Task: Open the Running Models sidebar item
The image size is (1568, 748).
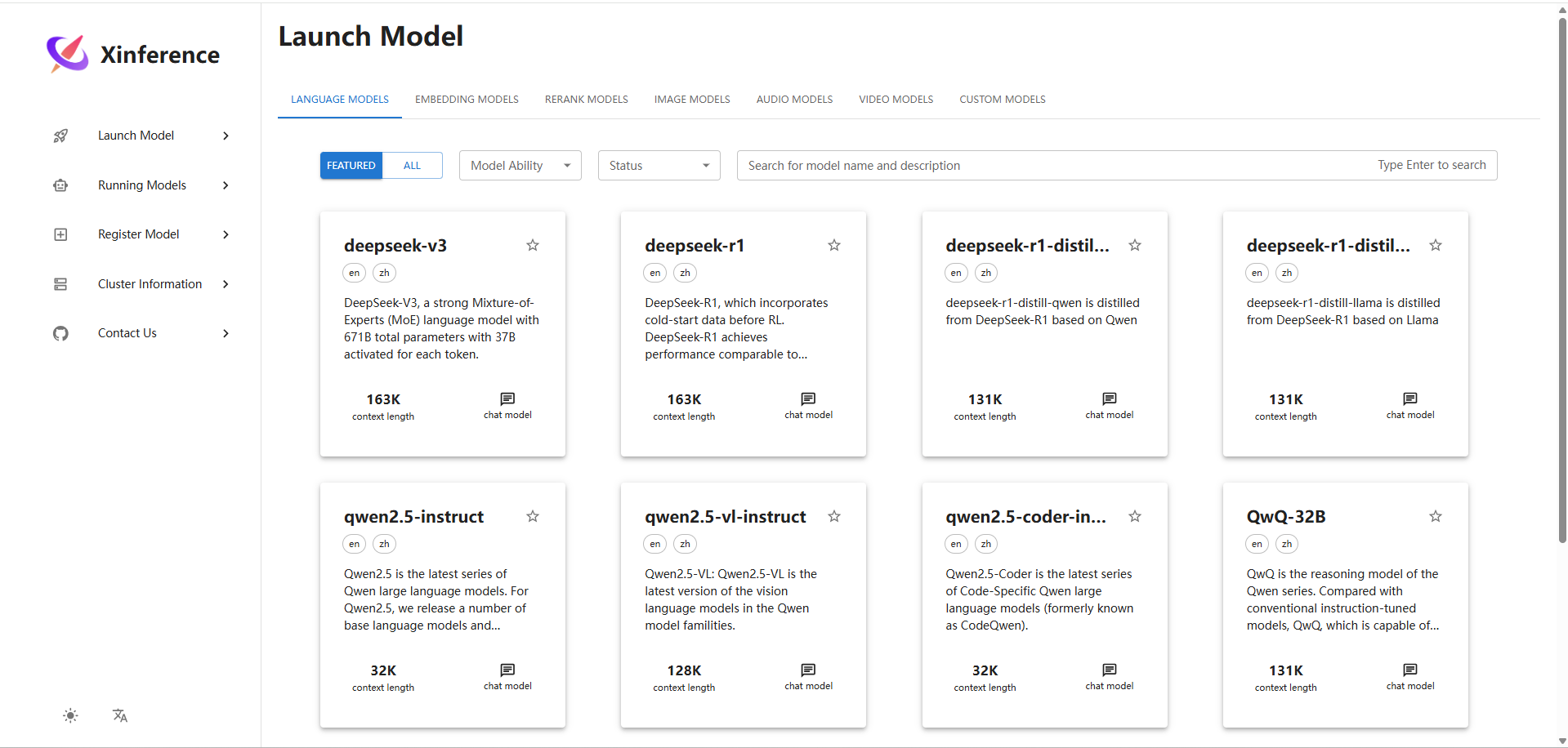Action: pyautogui.click(x=142, y=185)
